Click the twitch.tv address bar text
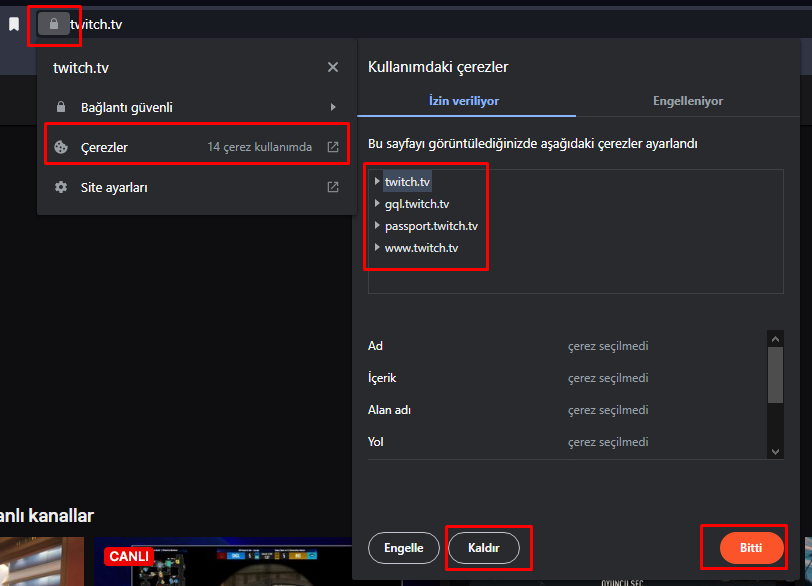 pos(96,24)
